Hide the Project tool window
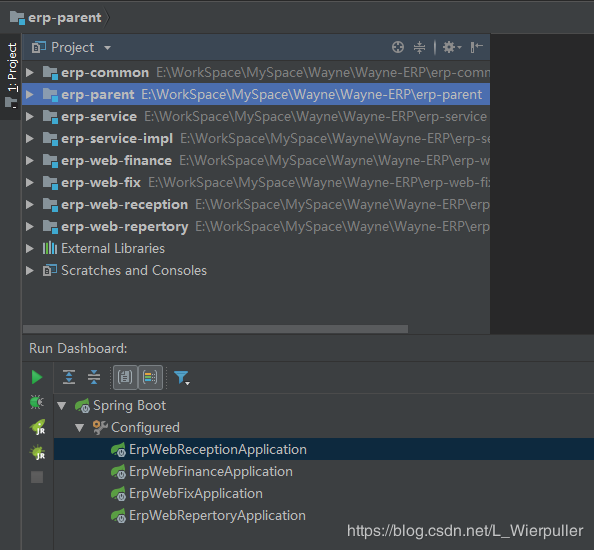Image resolution: width=594 pixels, height=550 pixels. coord(476,47)
